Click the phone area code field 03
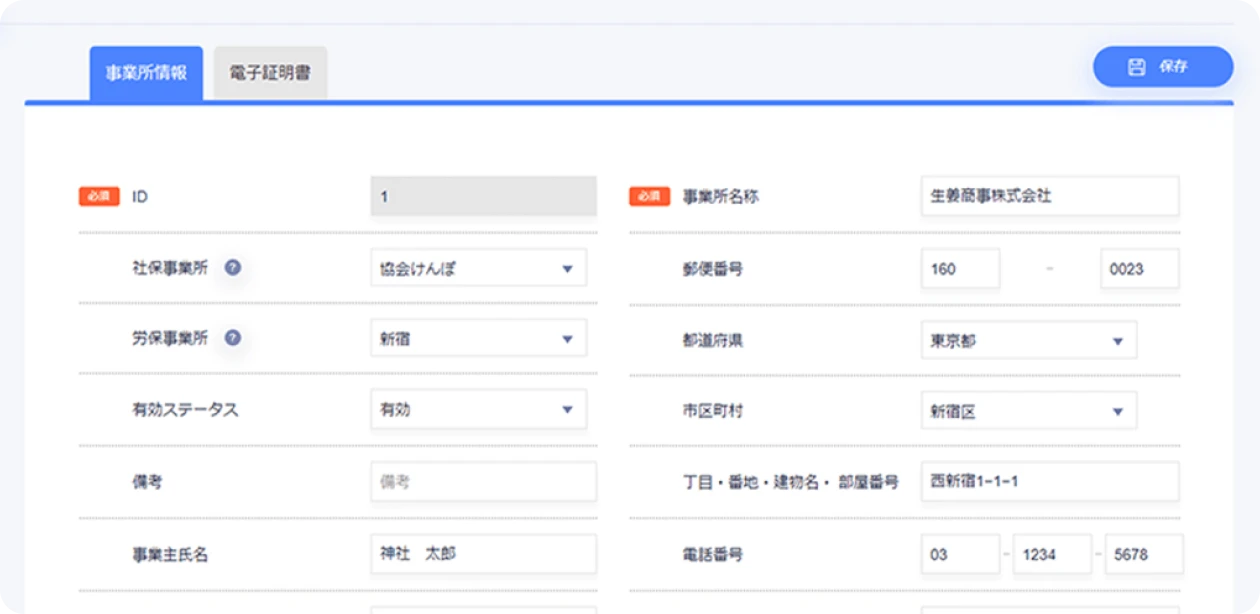 [x=960, y=554]
